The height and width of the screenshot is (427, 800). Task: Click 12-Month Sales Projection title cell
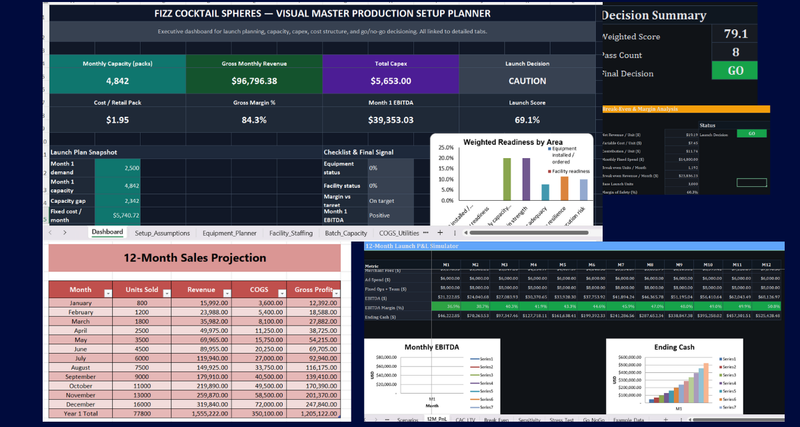194,258
